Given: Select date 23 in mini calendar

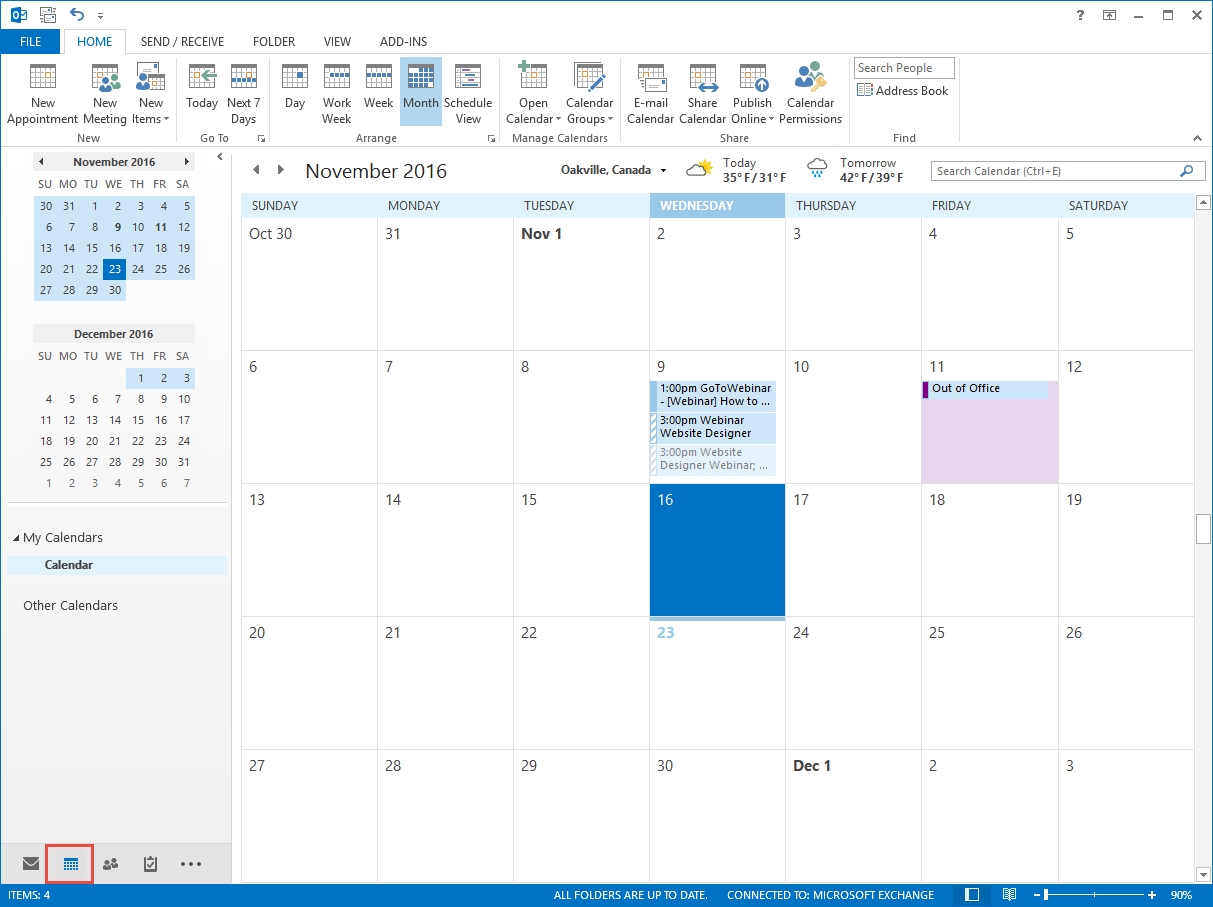Looking at the screenshot, I should (x=115, y=269).
